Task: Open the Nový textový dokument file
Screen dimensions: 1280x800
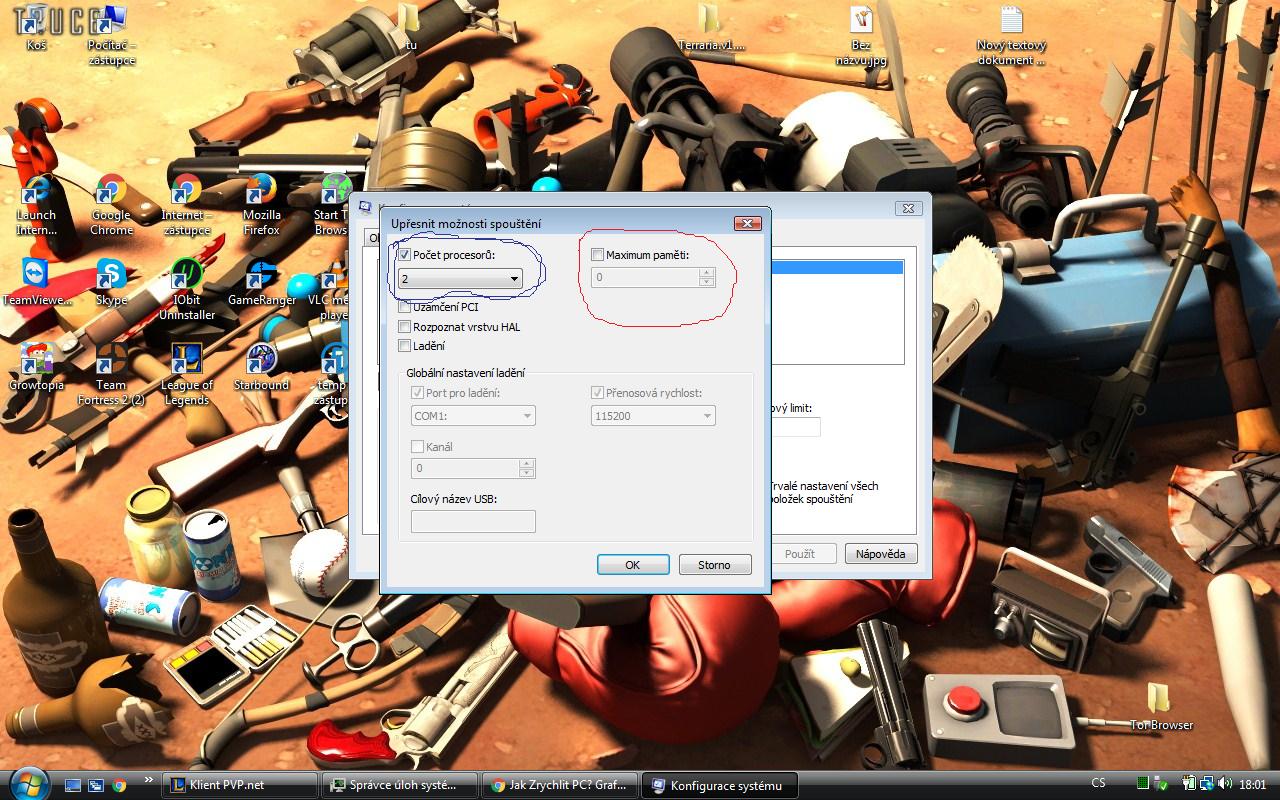Action: [x=1011, y=34]
